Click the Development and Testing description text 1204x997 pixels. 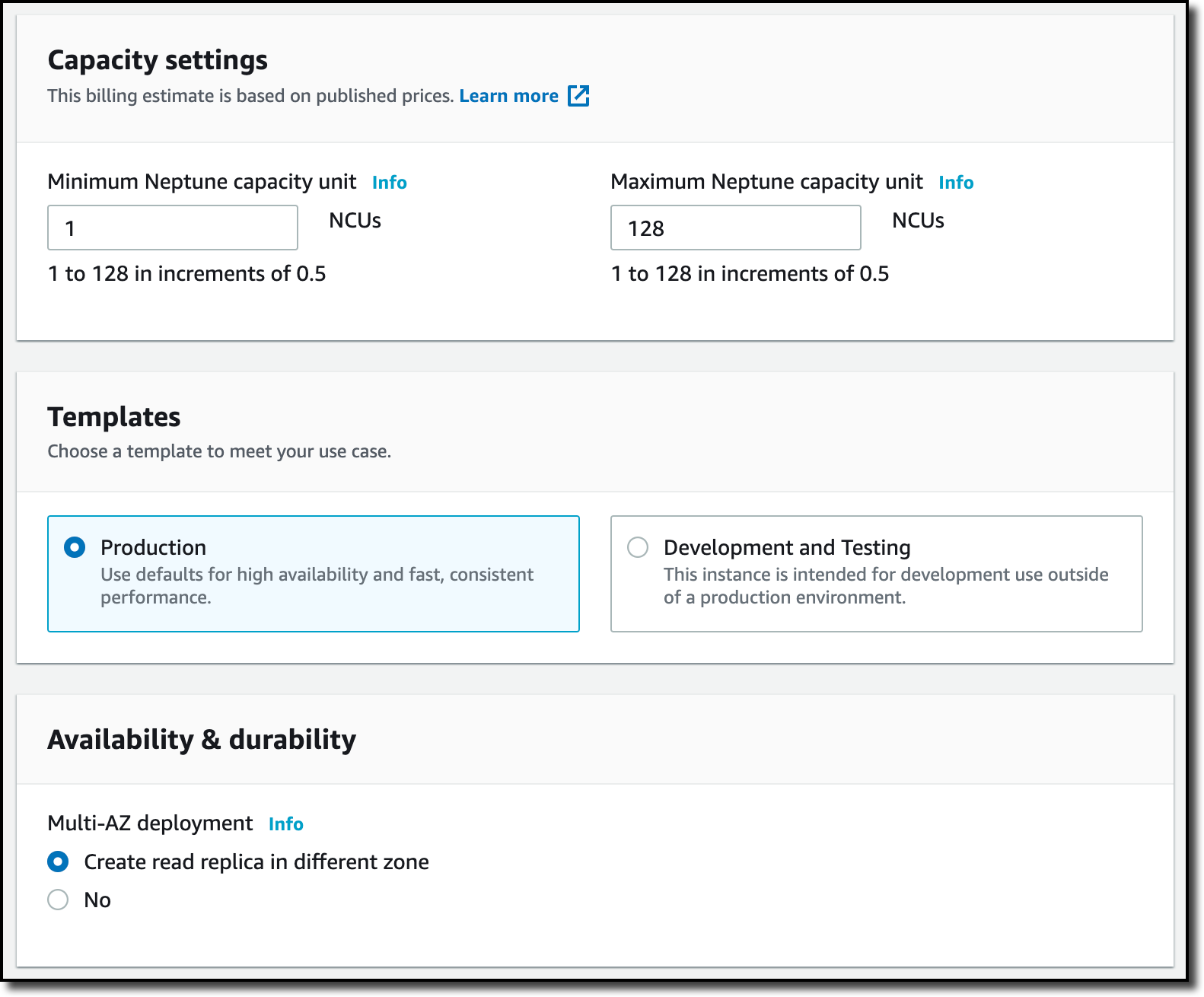(885, 585)
